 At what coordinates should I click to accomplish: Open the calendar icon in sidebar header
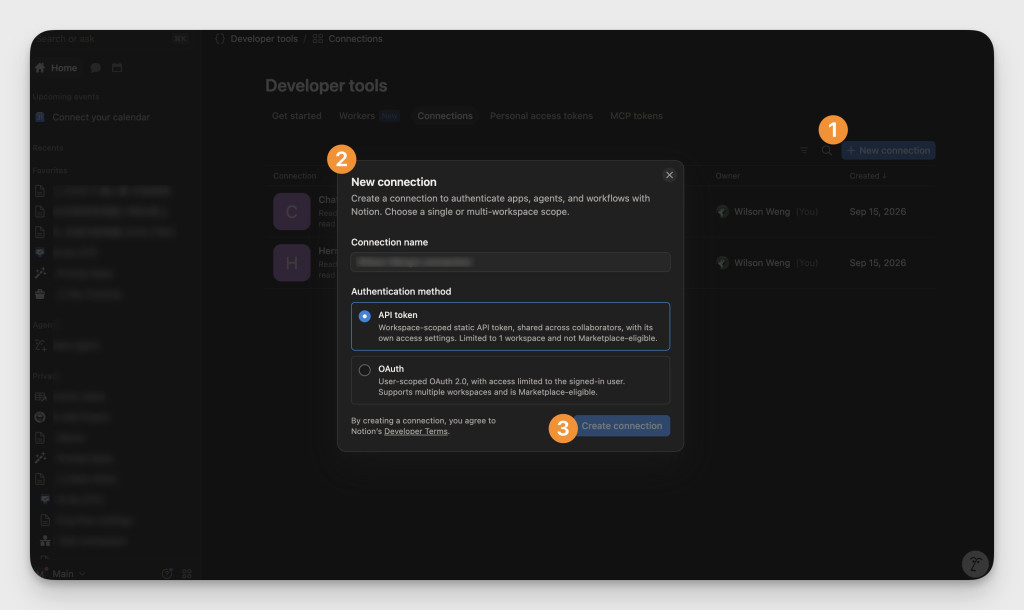tap(117, 68)
